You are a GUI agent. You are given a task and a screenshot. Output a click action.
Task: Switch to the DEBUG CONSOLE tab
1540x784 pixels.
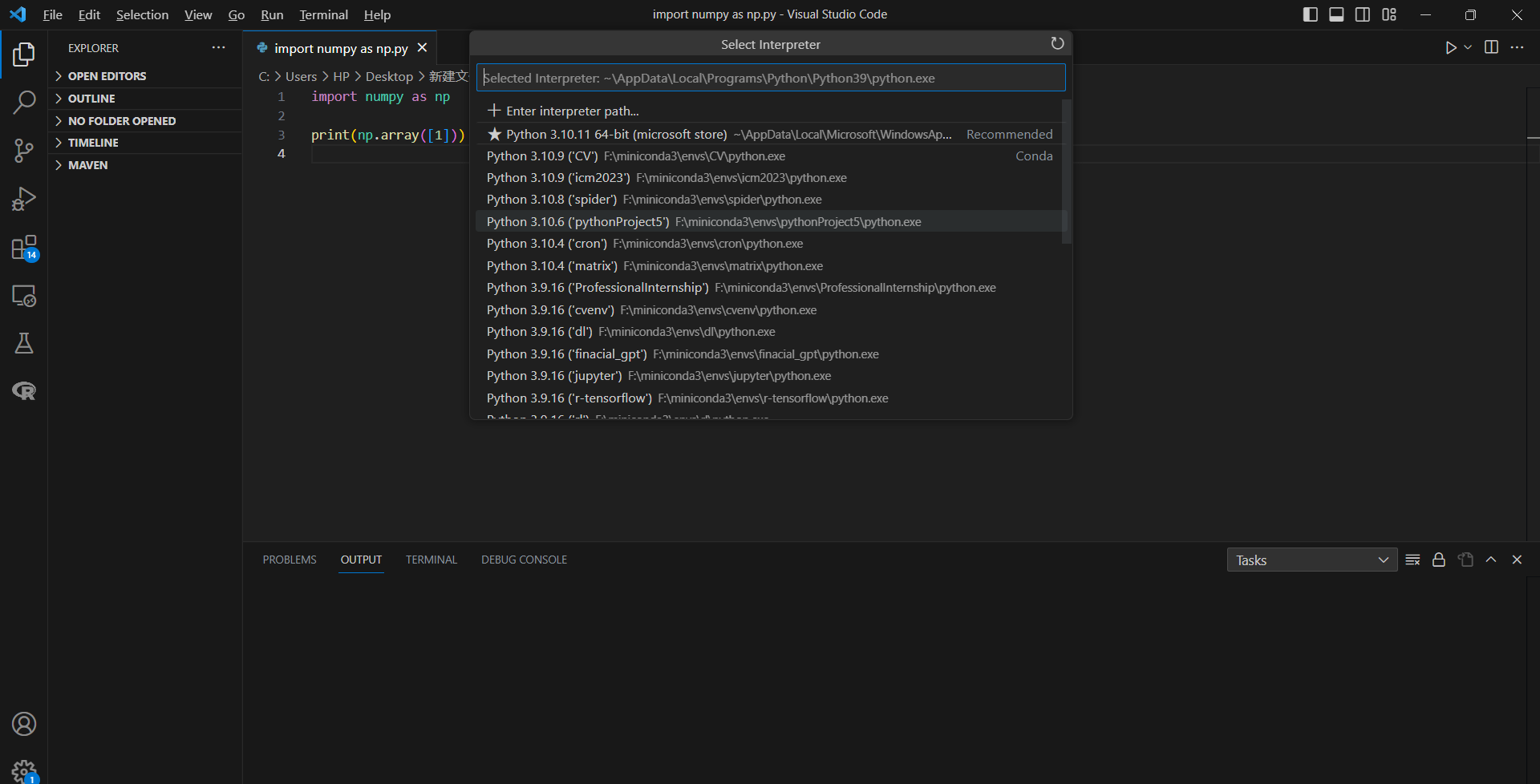(524, 560)
